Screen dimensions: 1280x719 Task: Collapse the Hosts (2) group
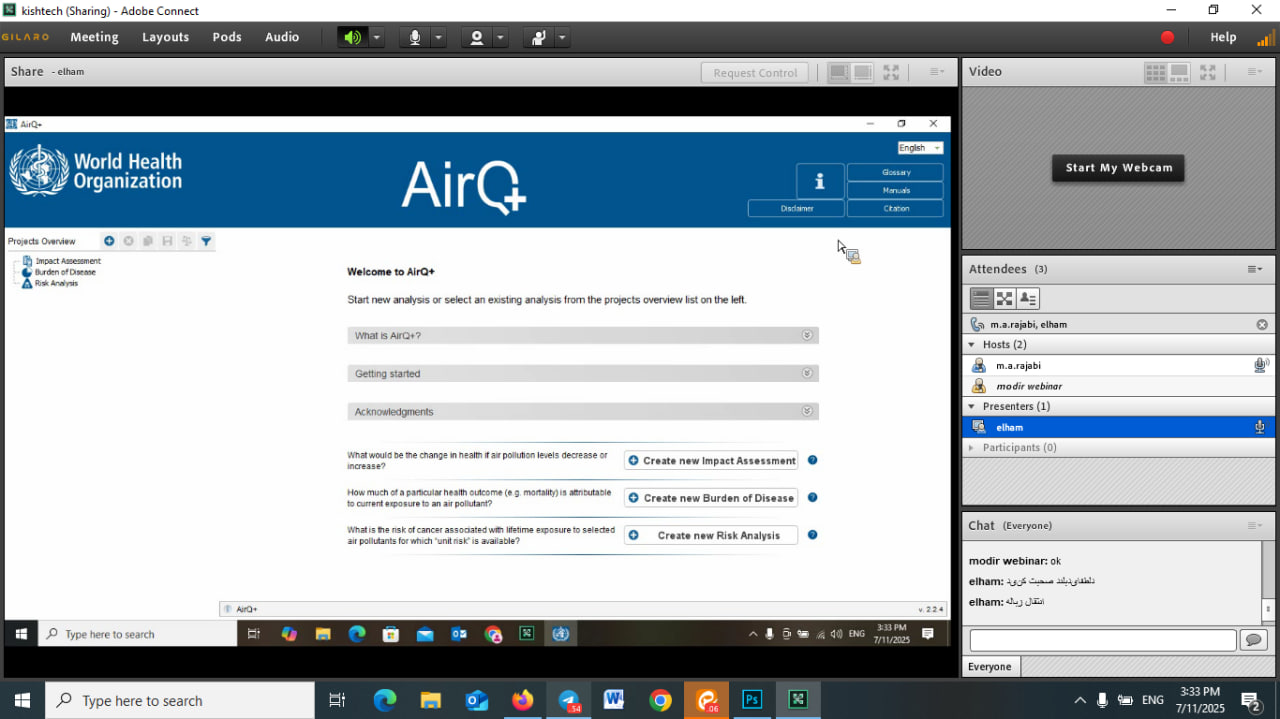[971, 345]
